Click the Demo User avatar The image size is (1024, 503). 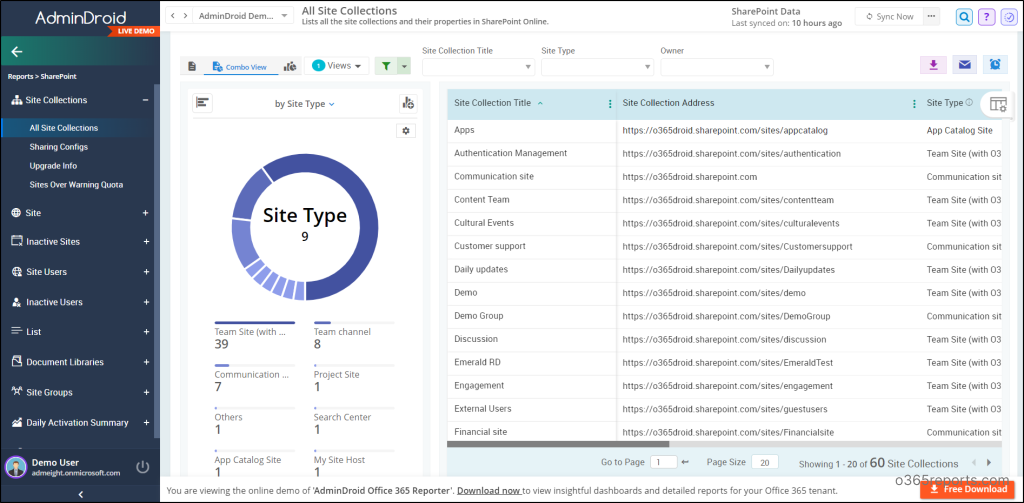(15, 467)
